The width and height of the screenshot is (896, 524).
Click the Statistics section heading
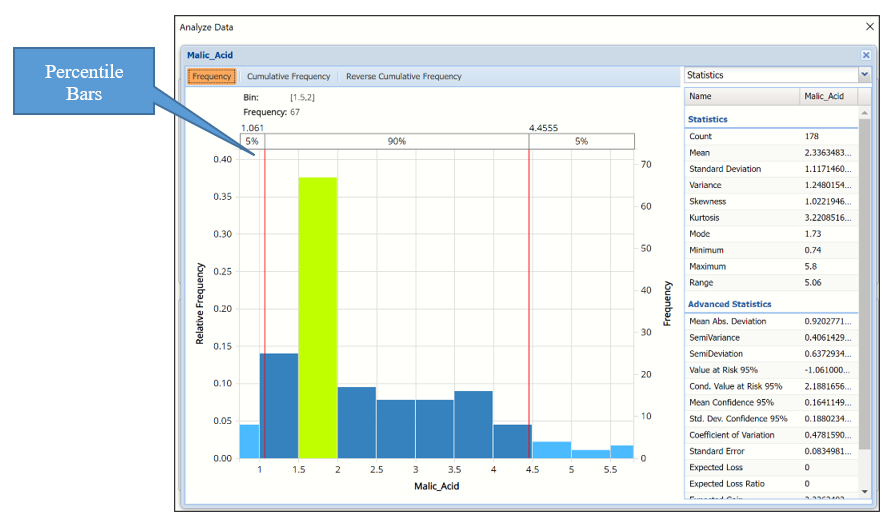(708, 119)
